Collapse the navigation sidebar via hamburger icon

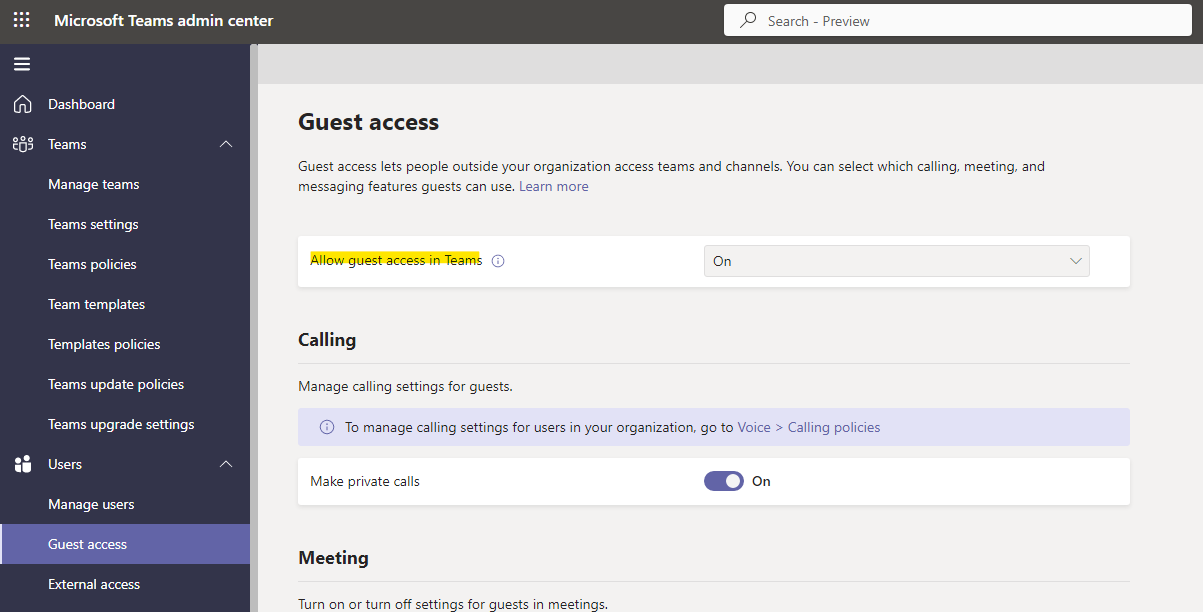[21, 63]
